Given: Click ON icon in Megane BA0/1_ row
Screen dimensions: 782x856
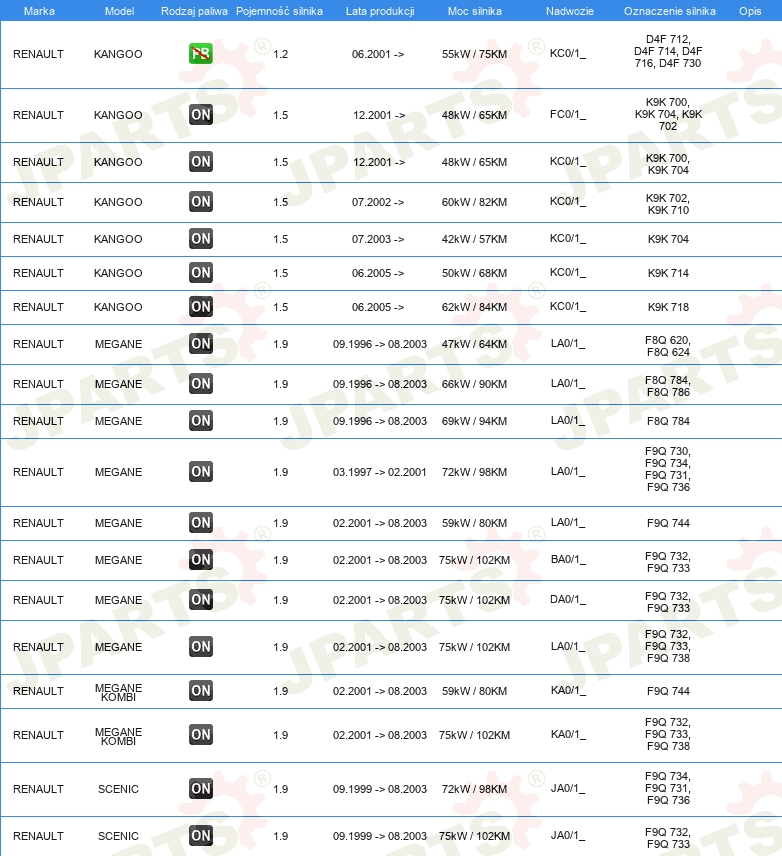Looking at the screenshot, I should (200, 560).
